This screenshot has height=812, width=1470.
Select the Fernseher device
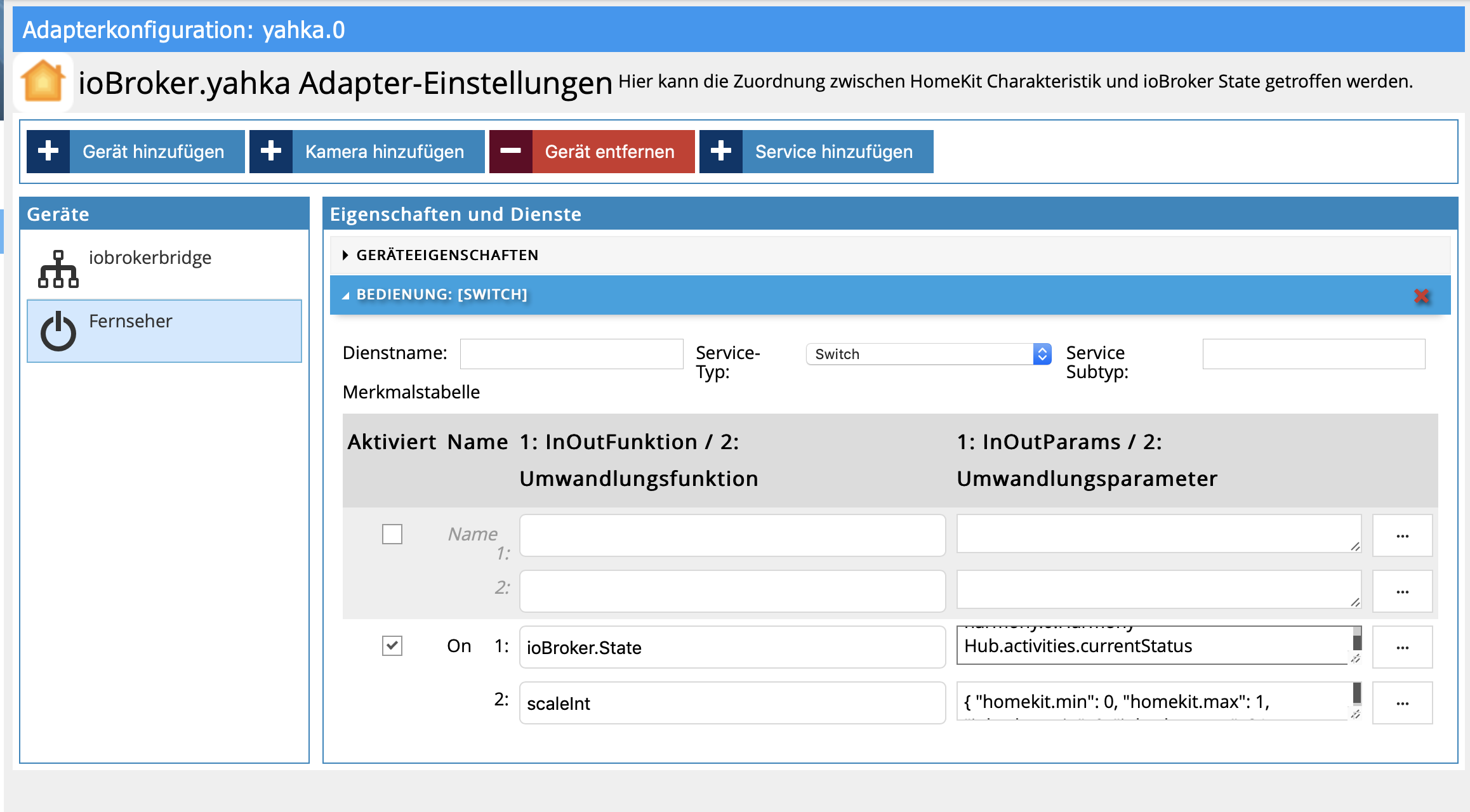point(164,331)
